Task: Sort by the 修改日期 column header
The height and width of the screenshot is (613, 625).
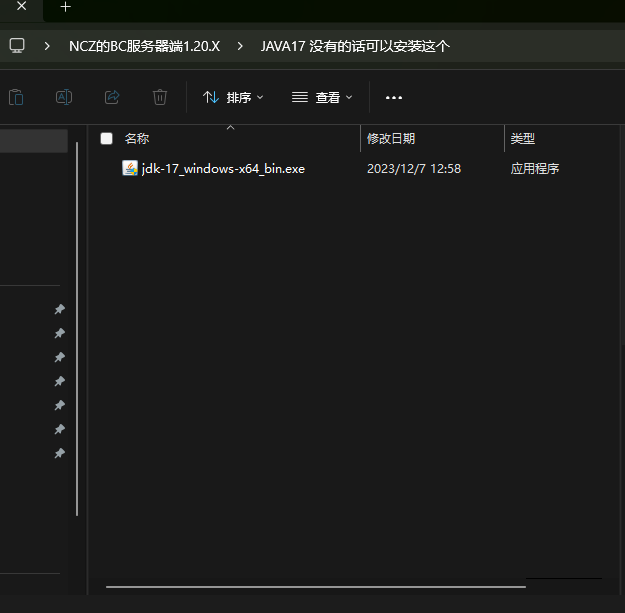Action: pyautogui.click(x=391, y=139)
